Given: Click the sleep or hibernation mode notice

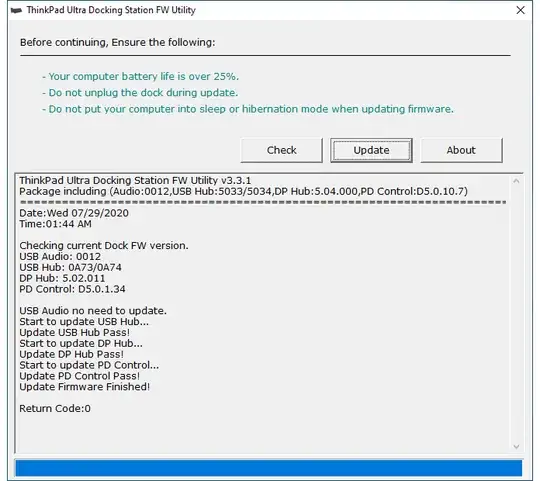Looking at the screenshot, I should pos(248,109).
